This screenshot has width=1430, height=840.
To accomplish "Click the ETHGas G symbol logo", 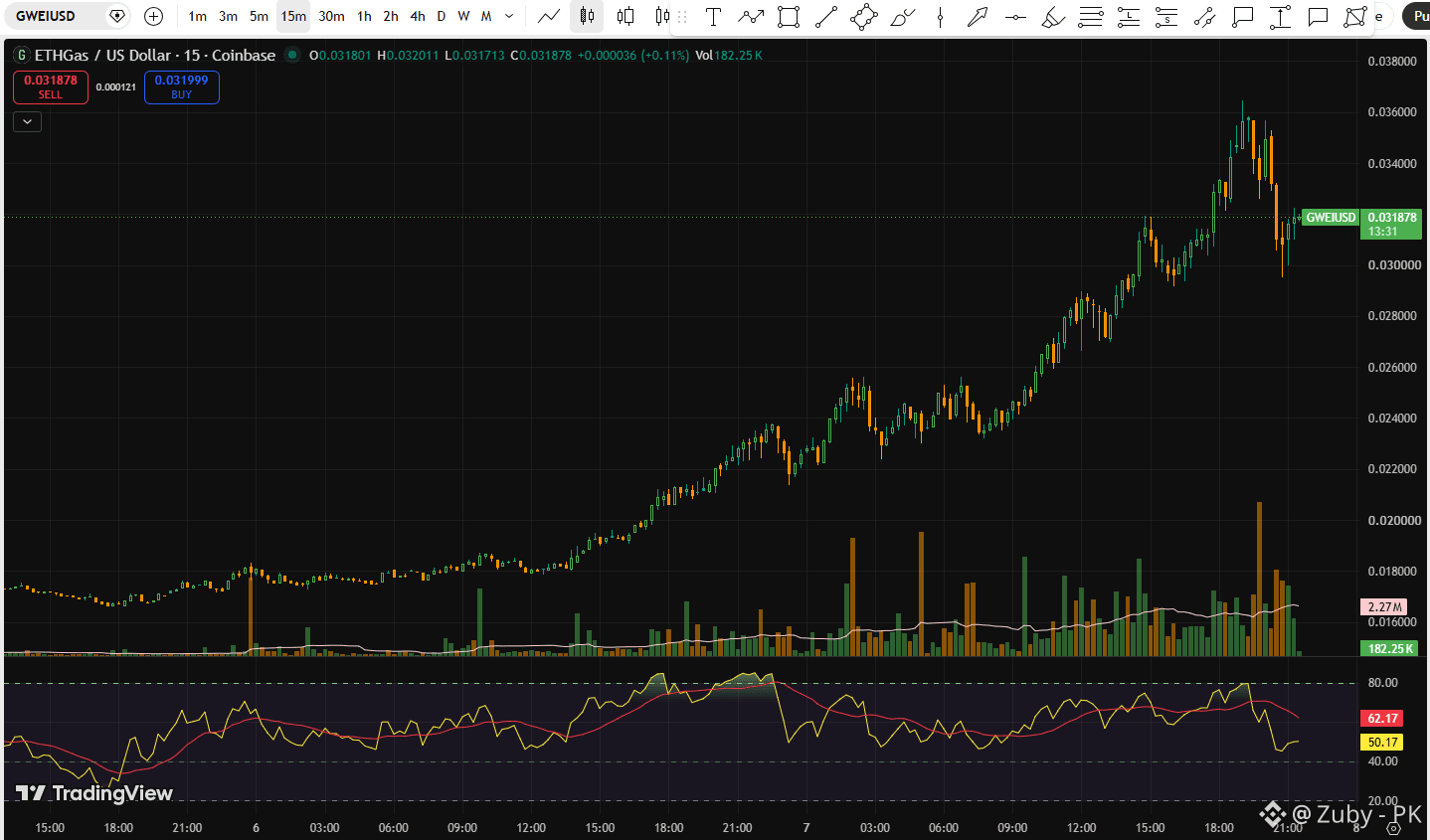I will [22, 56].
